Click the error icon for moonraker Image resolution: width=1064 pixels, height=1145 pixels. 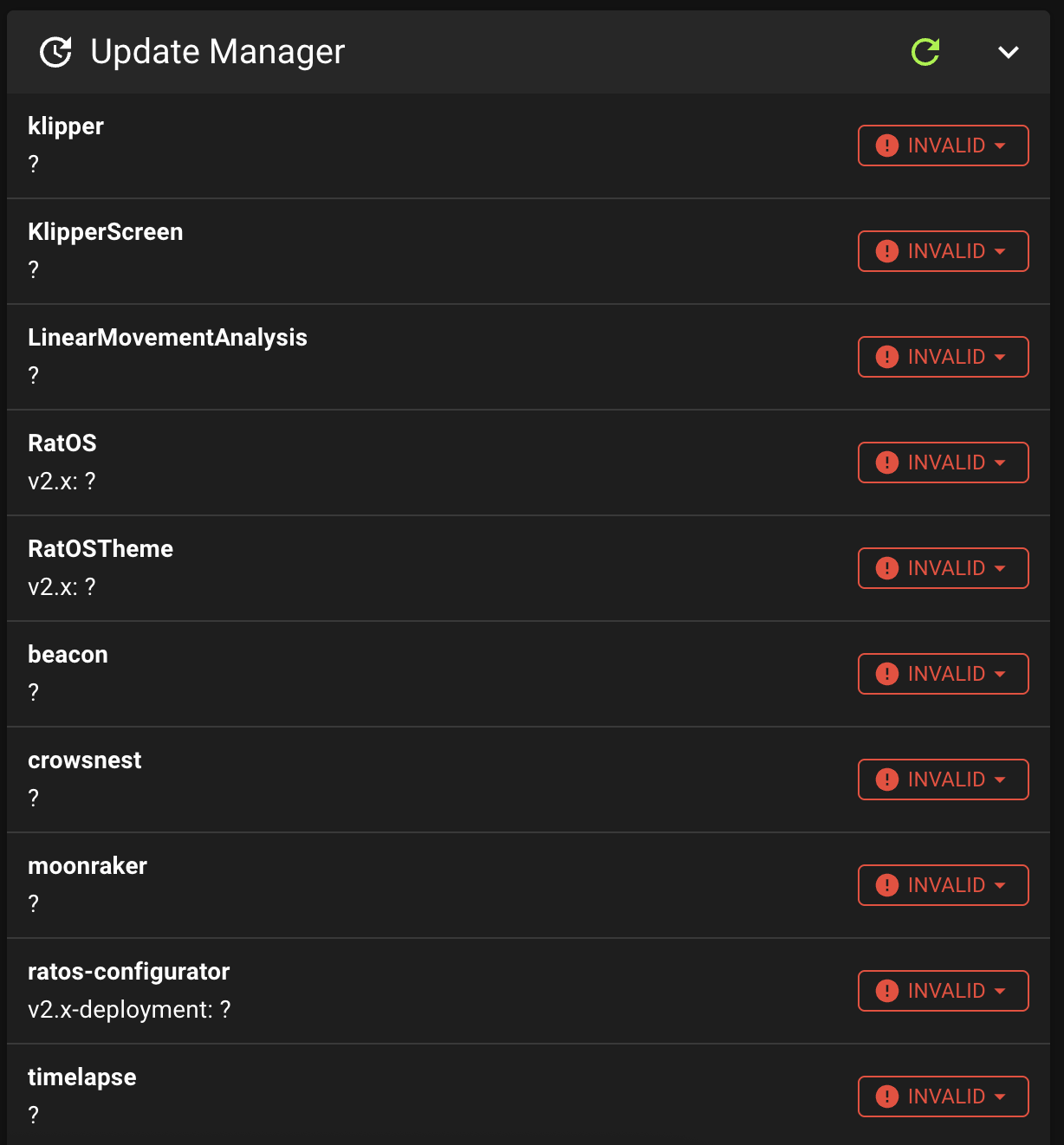tap(887, 885)
